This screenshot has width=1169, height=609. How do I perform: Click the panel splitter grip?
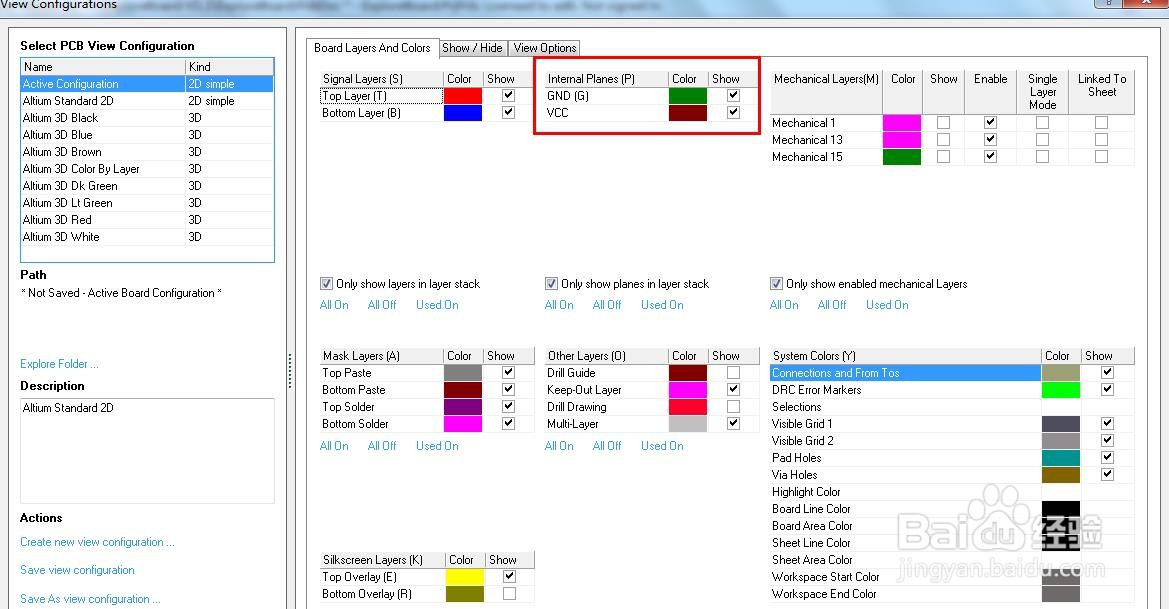(289, 370)
